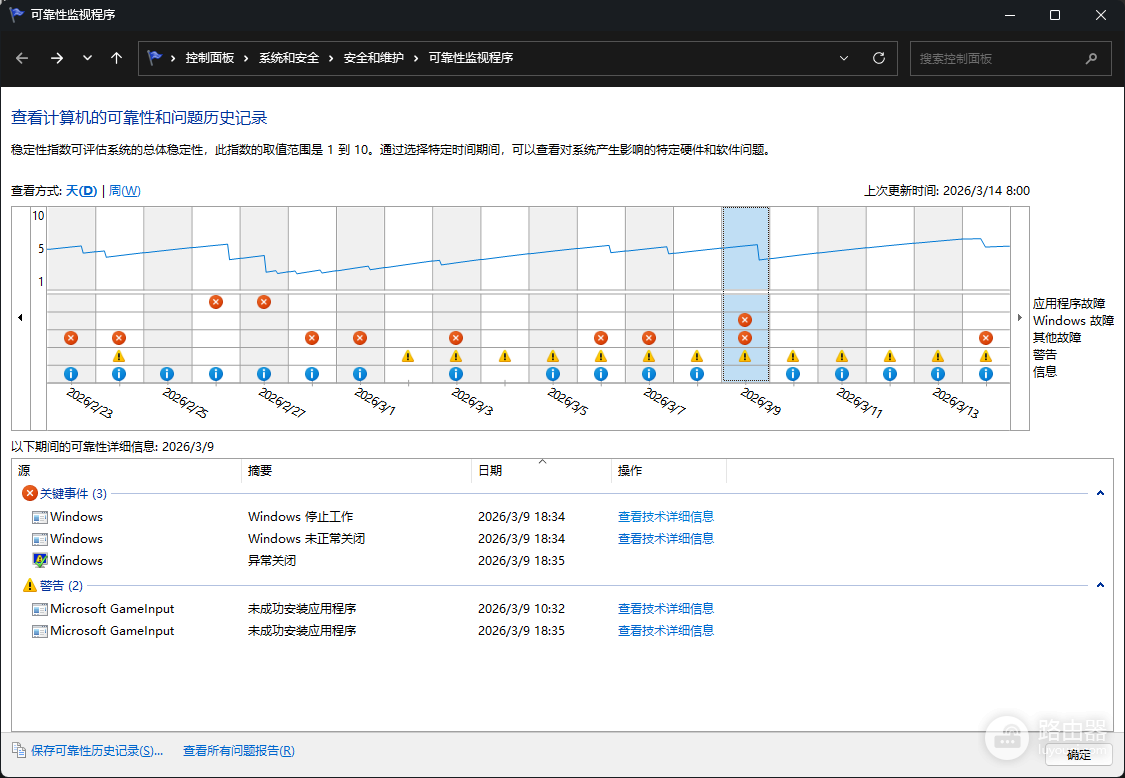Click the search magnifier icon
Viewport: 1125px width, 778px height.
1091,58
